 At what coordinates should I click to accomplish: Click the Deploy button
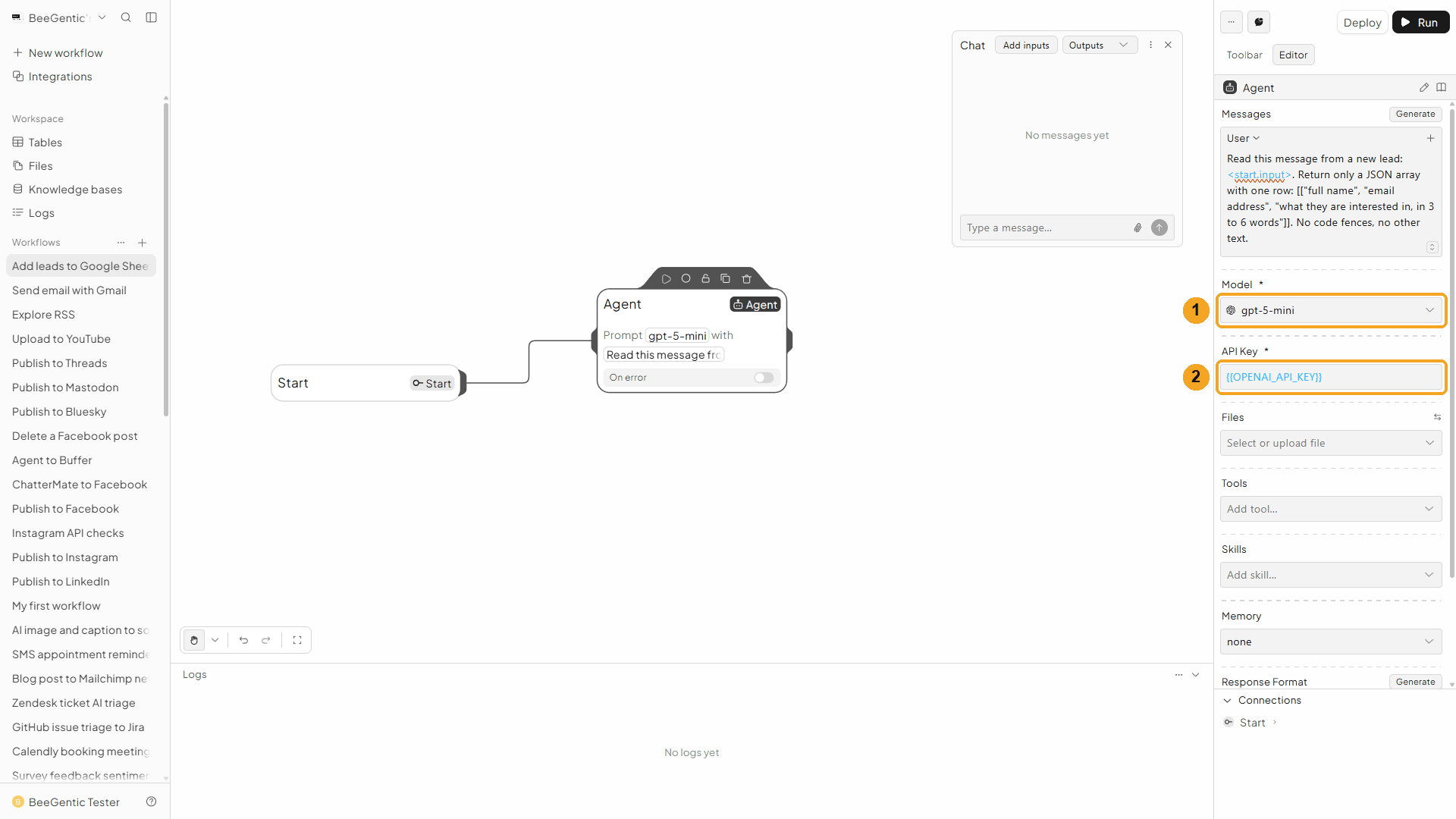click(x=1362, y=23)
